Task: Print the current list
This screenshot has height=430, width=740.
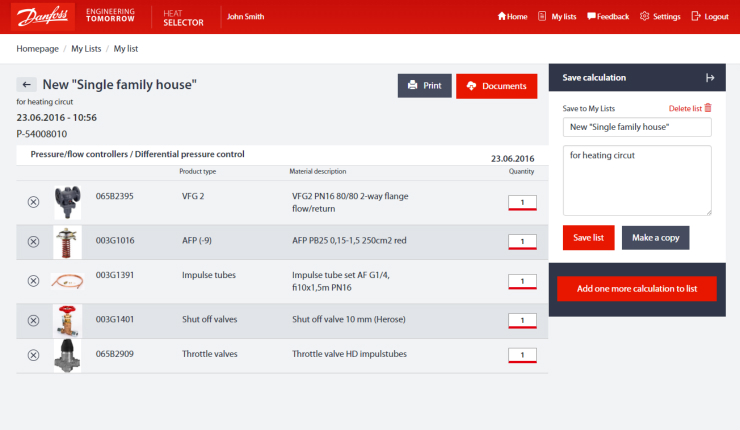Action: [x=424, y=86]
